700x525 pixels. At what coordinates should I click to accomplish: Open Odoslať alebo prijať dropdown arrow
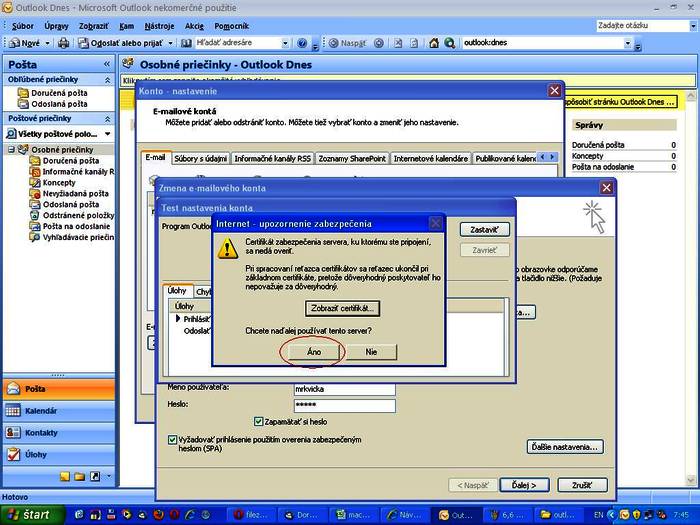pos(170,43)
